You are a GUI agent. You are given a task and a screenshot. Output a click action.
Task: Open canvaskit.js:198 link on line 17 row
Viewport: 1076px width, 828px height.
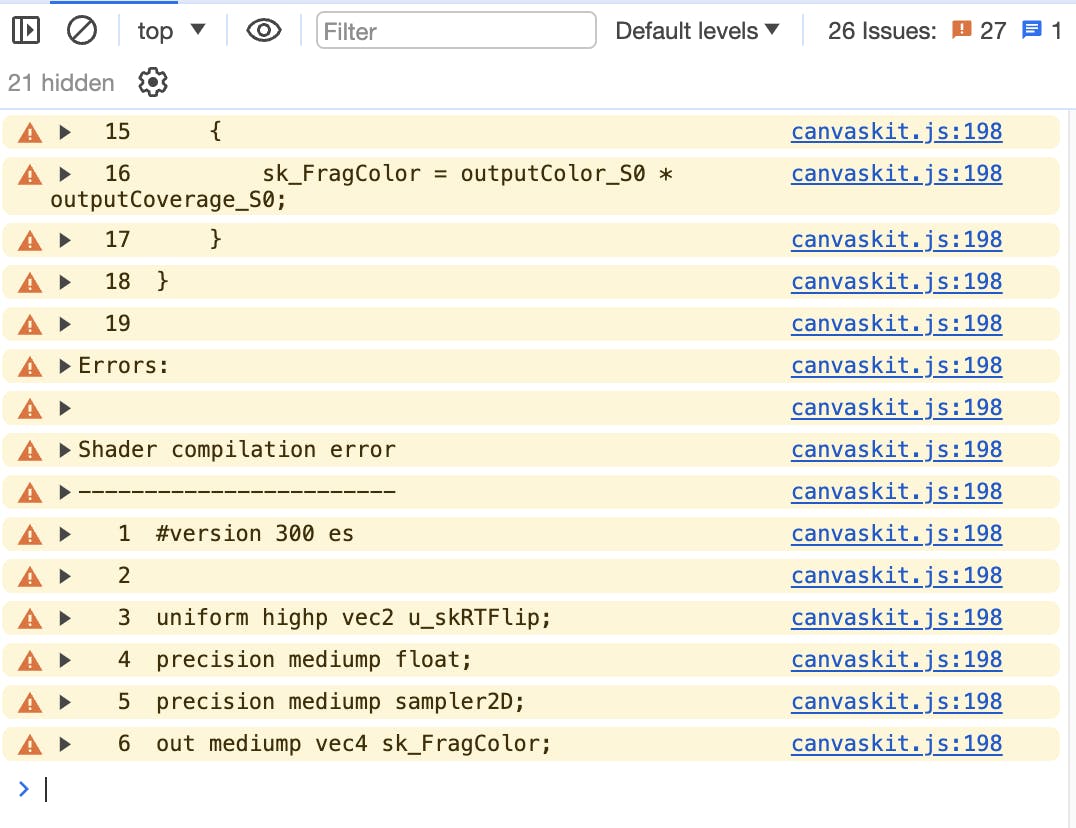click(x=896, y=239)
